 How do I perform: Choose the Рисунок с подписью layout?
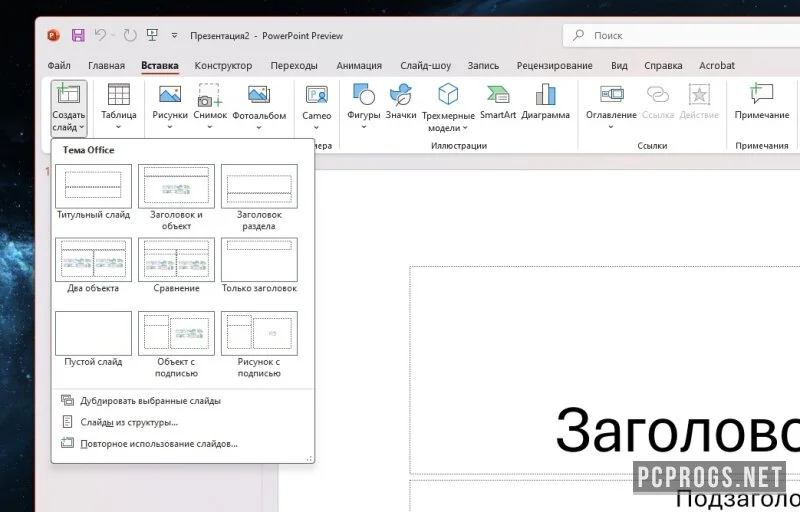(x=259, y=333)
